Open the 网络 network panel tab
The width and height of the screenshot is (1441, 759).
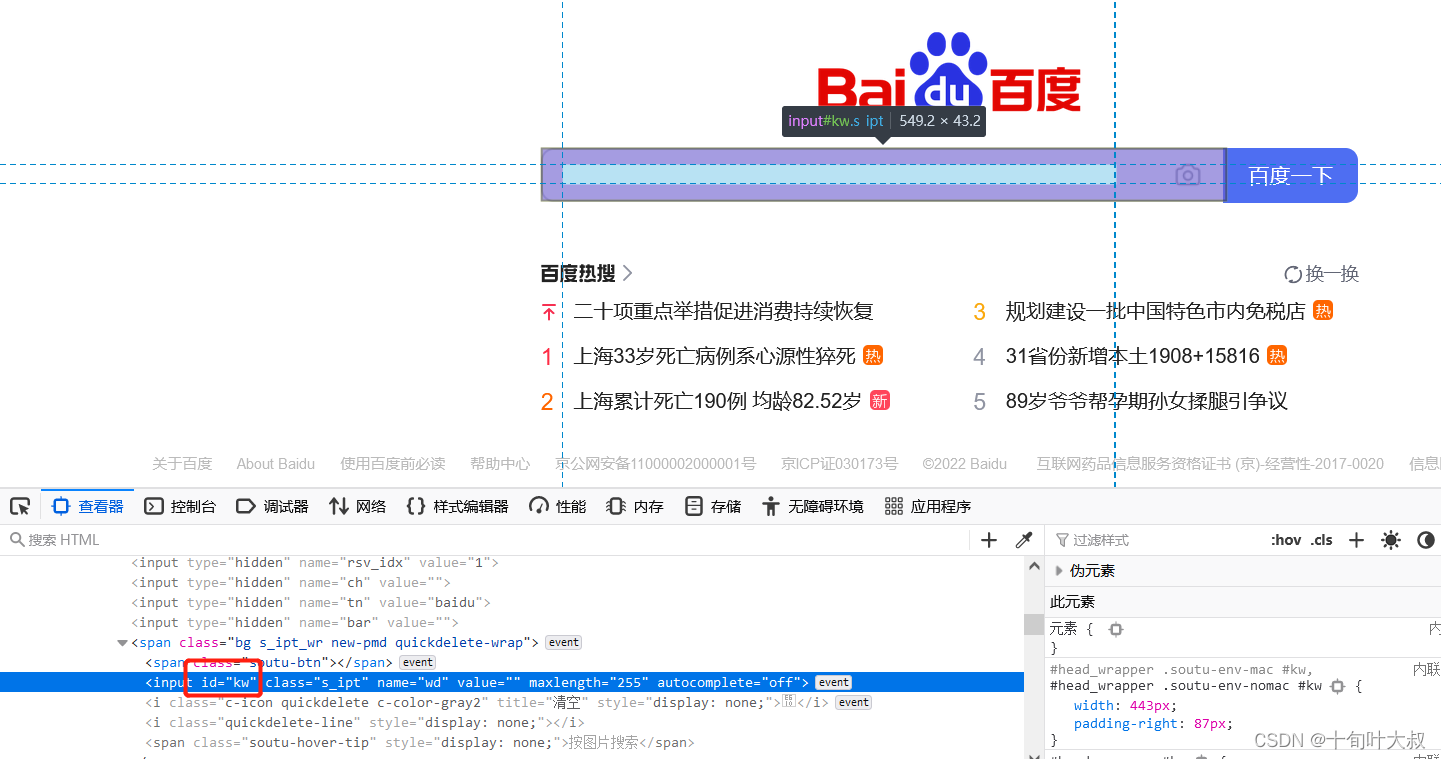coord(357,506)
